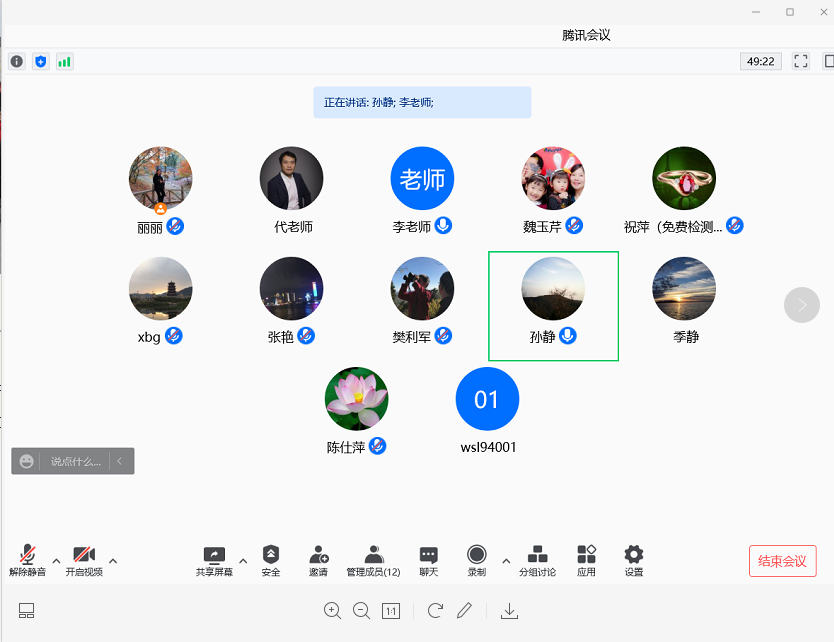Image resolution: width=834 pixels, height=642 pixels.
Task: Toggle 开启视频 camera button
Action: 84,560
